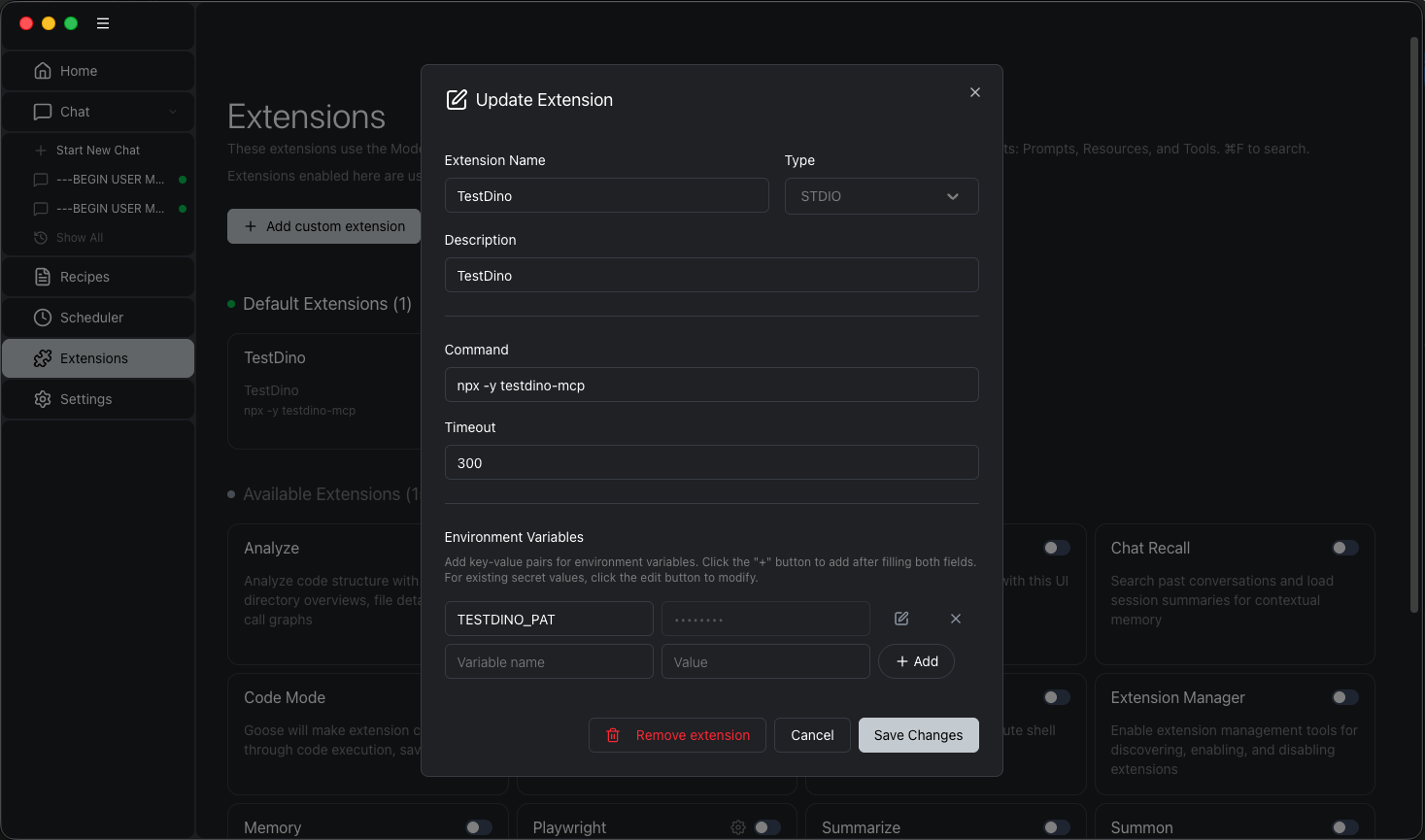Image resolution: width=1425 pixels, height=840 pixels.
Task: Enable the Extension Manager toggle
Action: (1344, 697)
